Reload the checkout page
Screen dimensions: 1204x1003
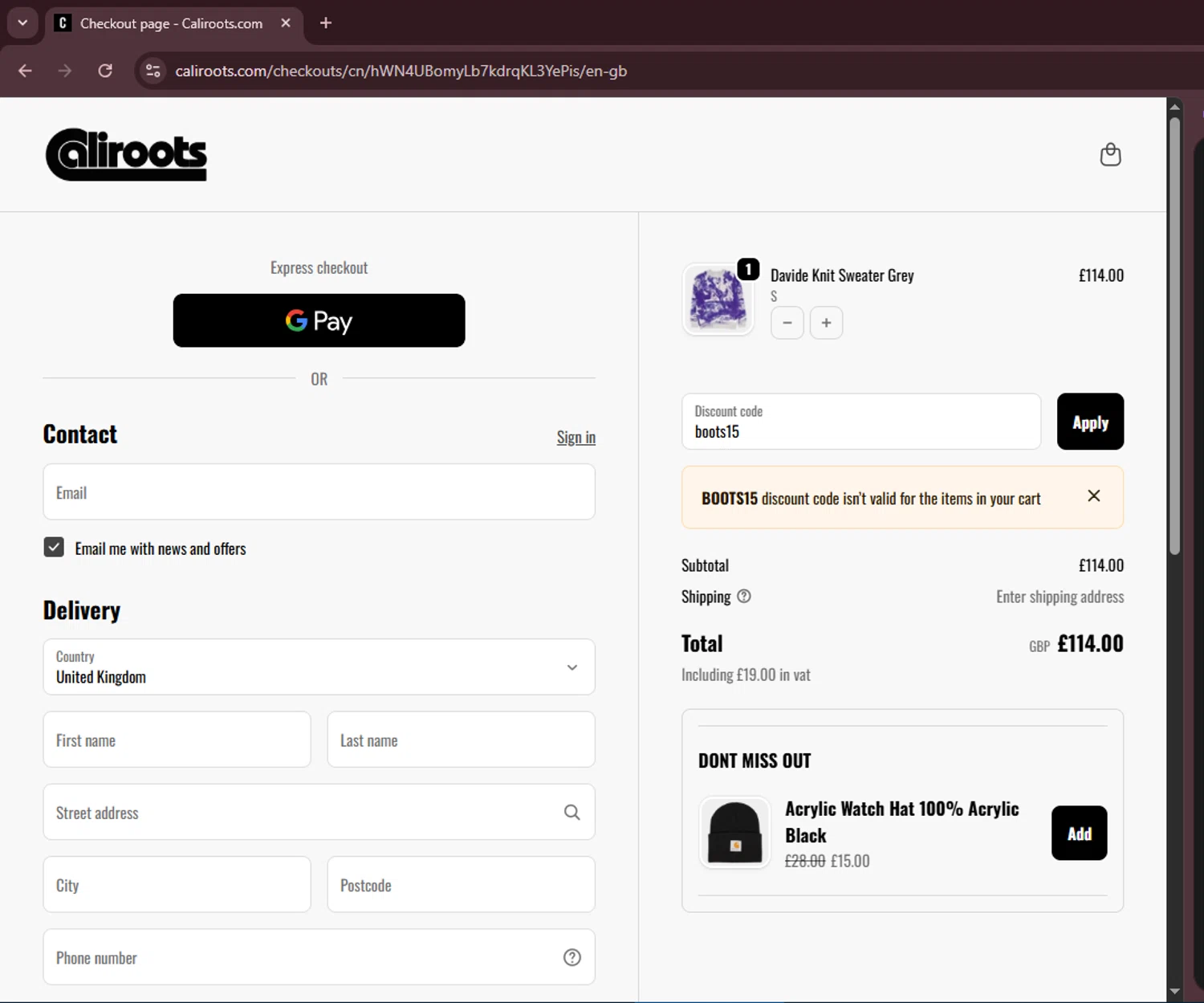[x=105, y=71]
